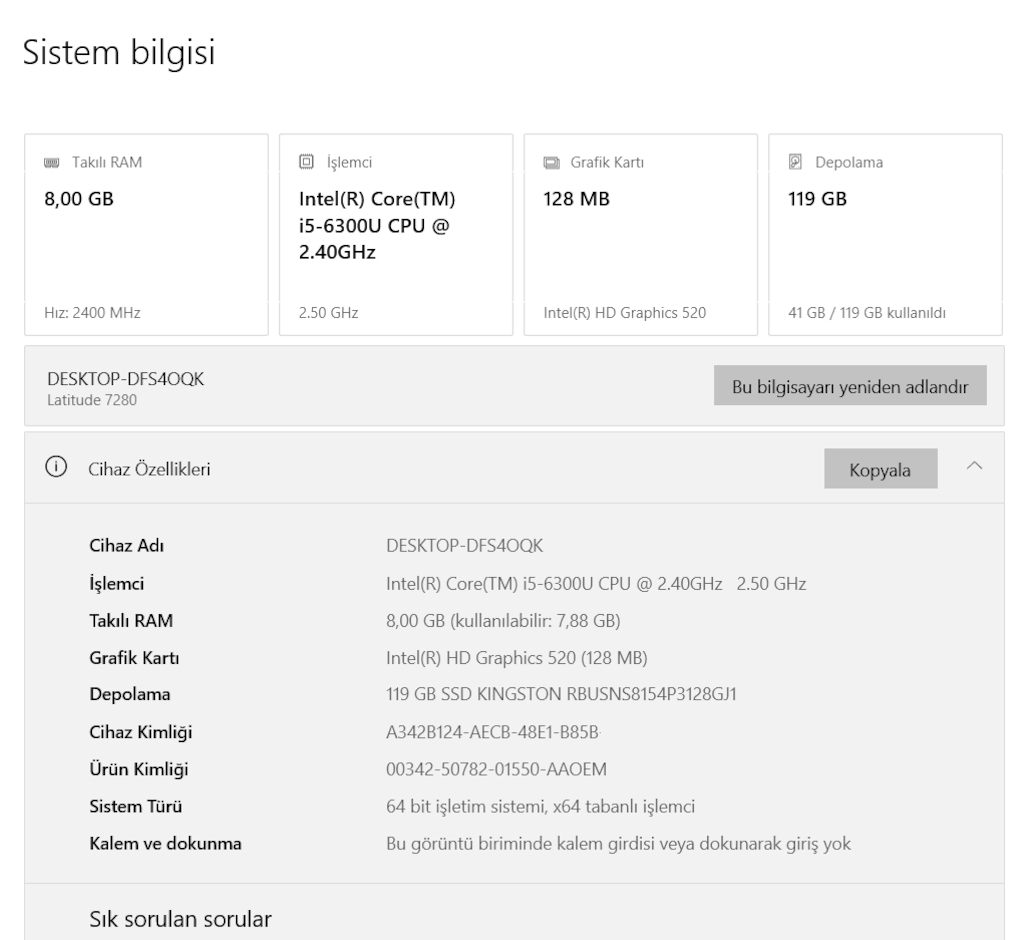Click the İşlemci label in device properties
Image resolution: width=1024 pixels, height=940 pixels.
point(116,583)
